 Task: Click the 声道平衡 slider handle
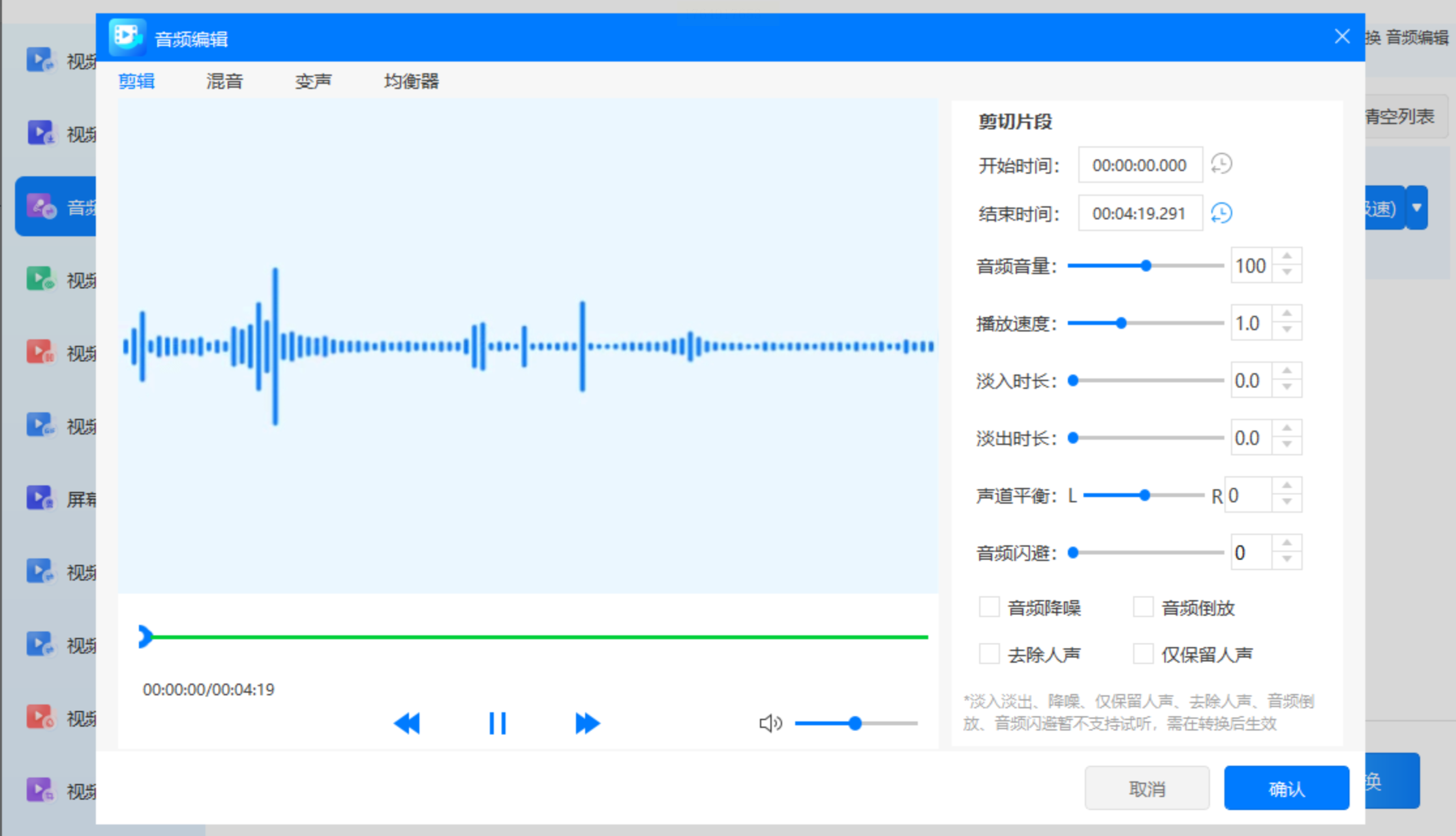[1144, 496]
